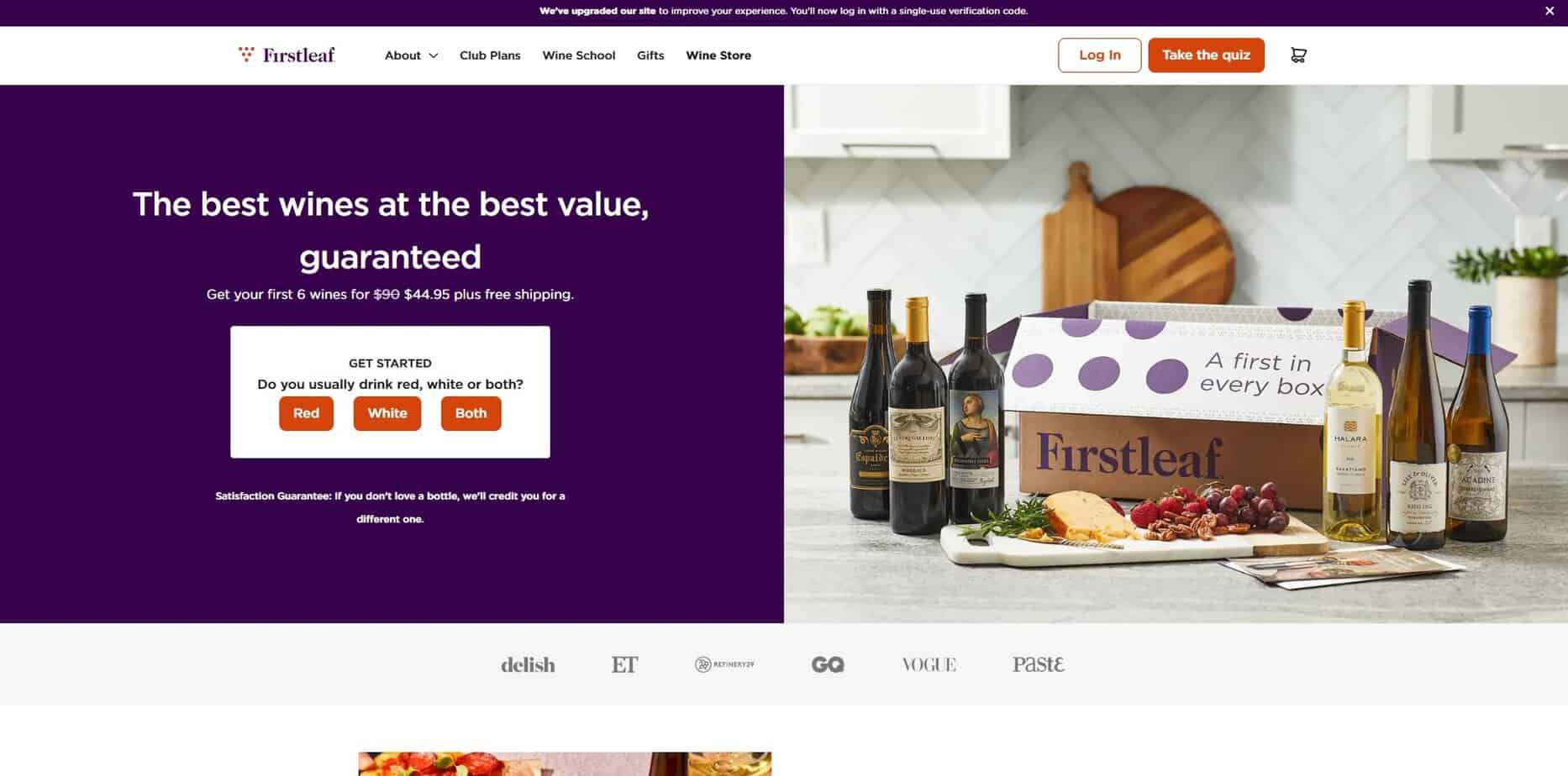Image resolution: width=1568 pixels, height=776 pixels.
Task: Expand the About dropdown menu
Action: tap(411, 55)
